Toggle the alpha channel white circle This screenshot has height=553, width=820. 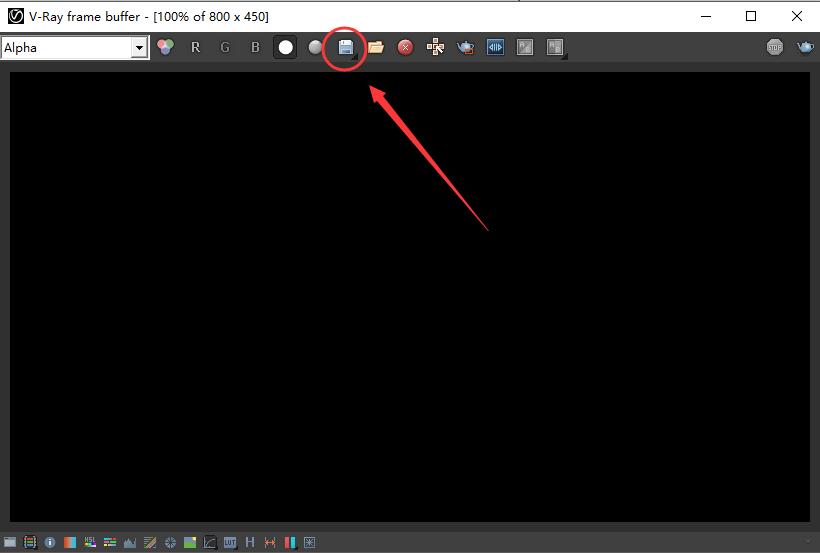pos(286,48)
